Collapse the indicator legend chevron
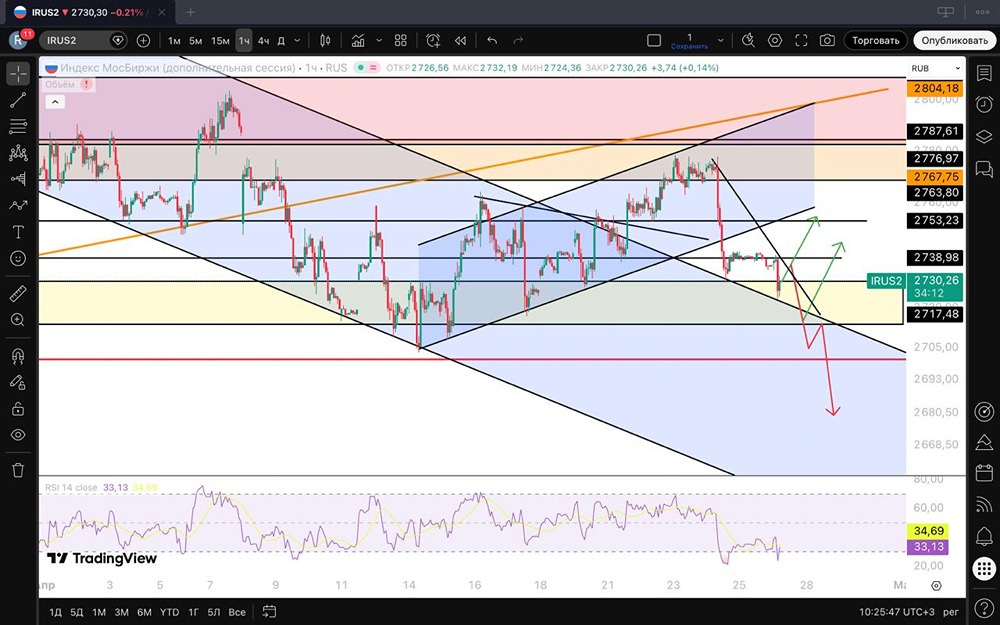1000x625 pixels. (x=55, y=101)
